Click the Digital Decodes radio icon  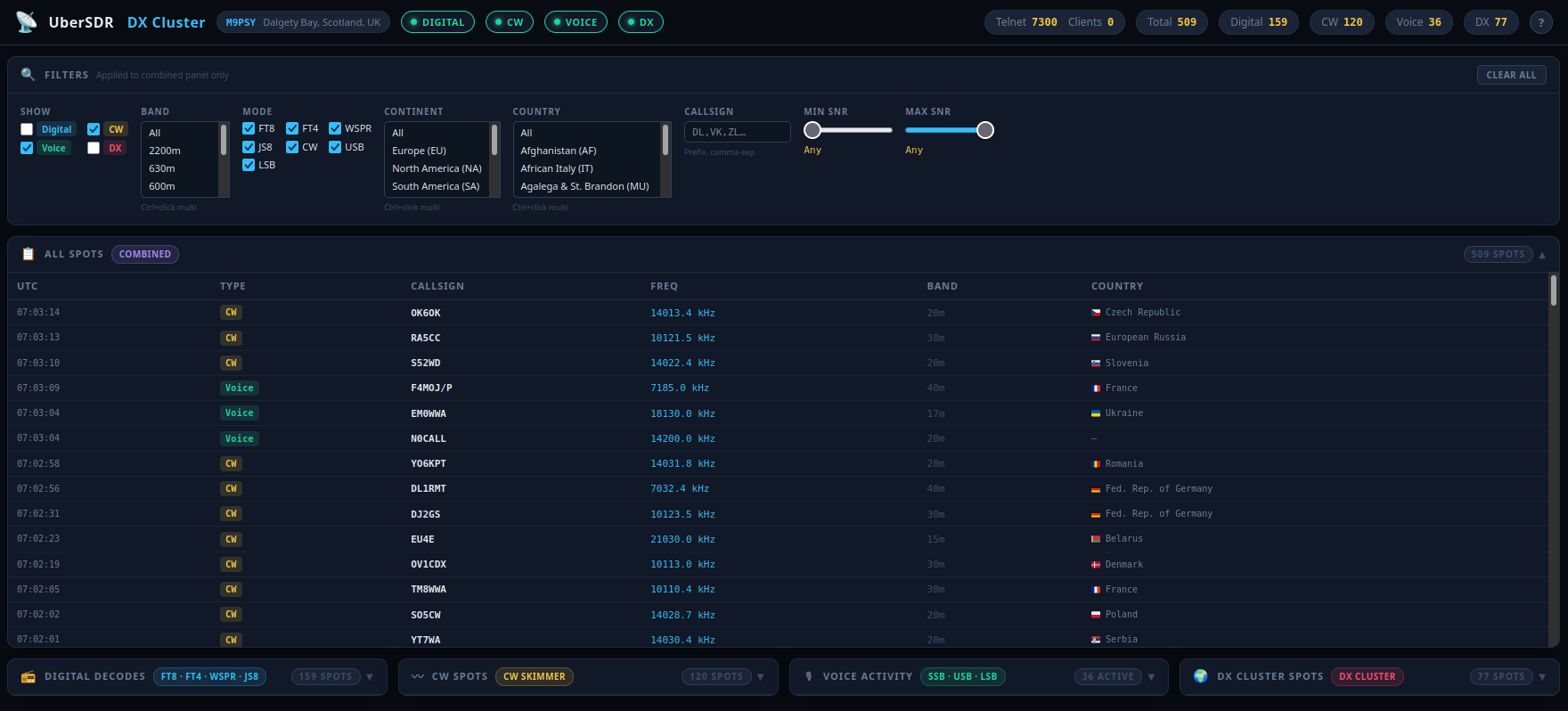(x=28, y=676)
